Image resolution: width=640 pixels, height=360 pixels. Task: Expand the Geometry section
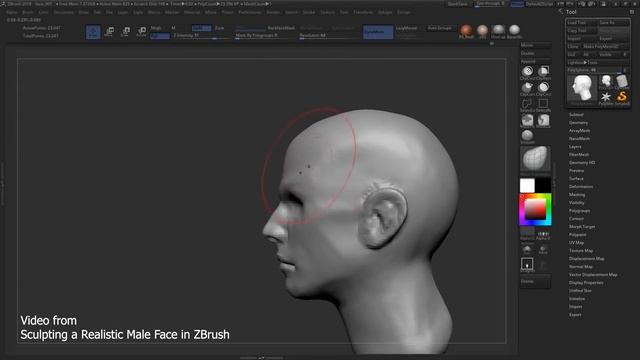pos(578,123)
